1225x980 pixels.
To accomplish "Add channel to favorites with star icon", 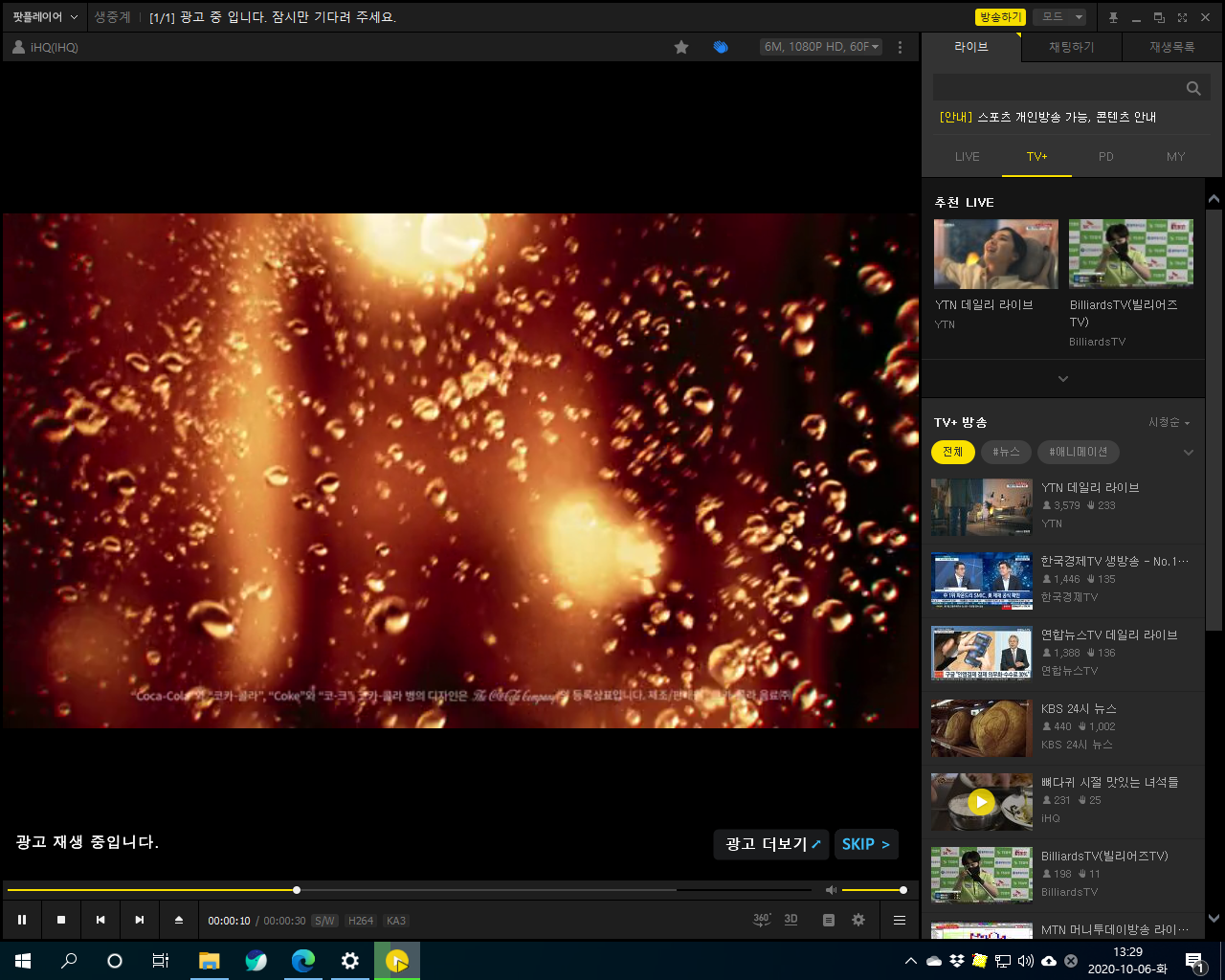I will 681,47.
